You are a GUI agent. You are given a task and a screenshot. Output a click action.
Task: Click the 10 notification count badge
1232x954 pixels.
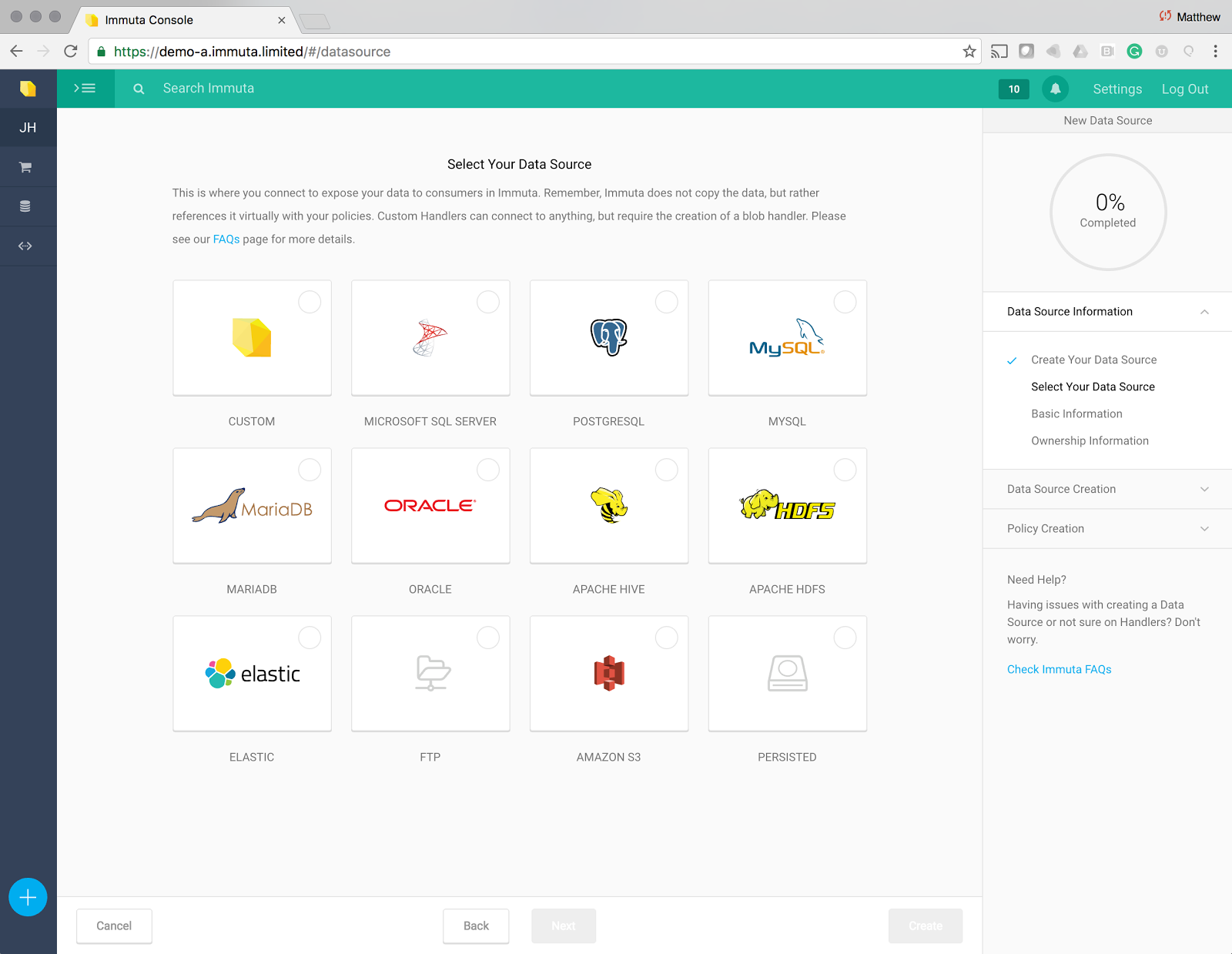pos(1014,89)
